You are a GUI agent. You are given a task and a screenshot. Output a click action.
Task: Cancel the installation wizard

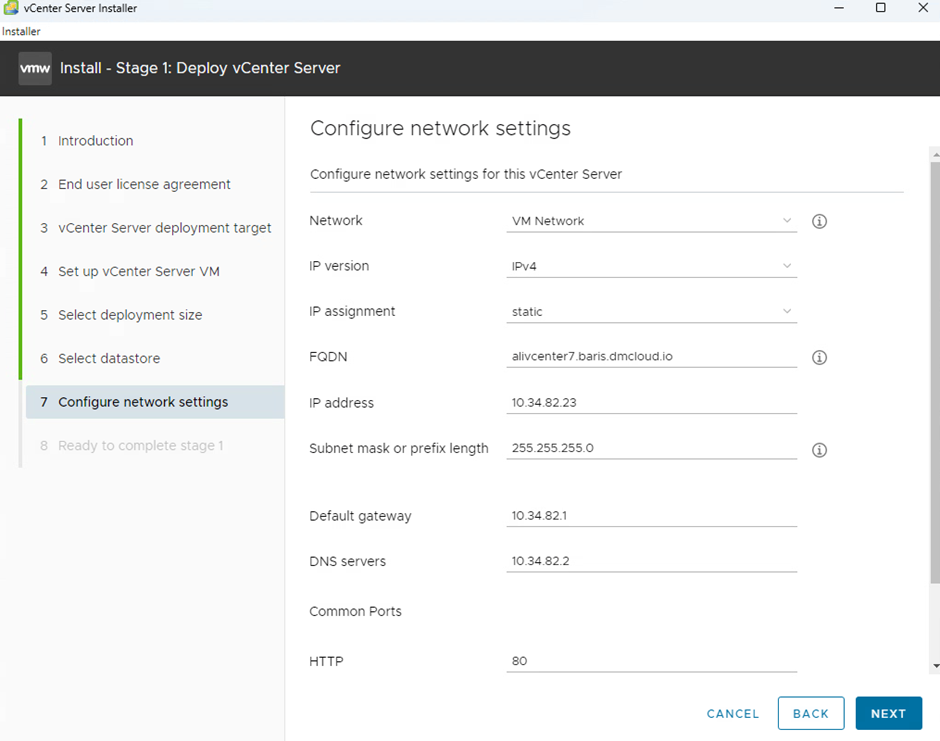732,713
